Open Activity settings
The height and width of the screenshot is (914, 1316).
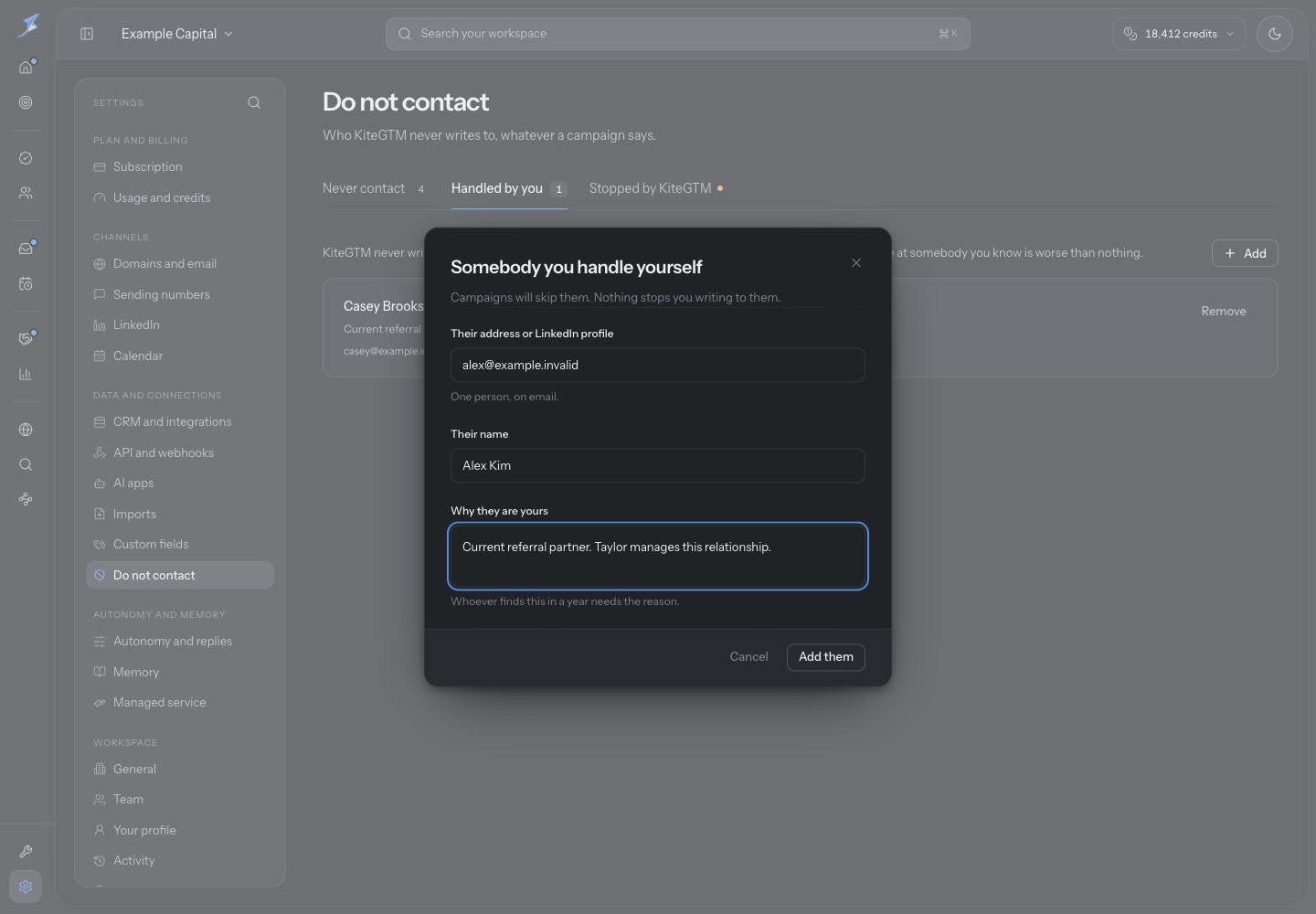pos(180,861)
